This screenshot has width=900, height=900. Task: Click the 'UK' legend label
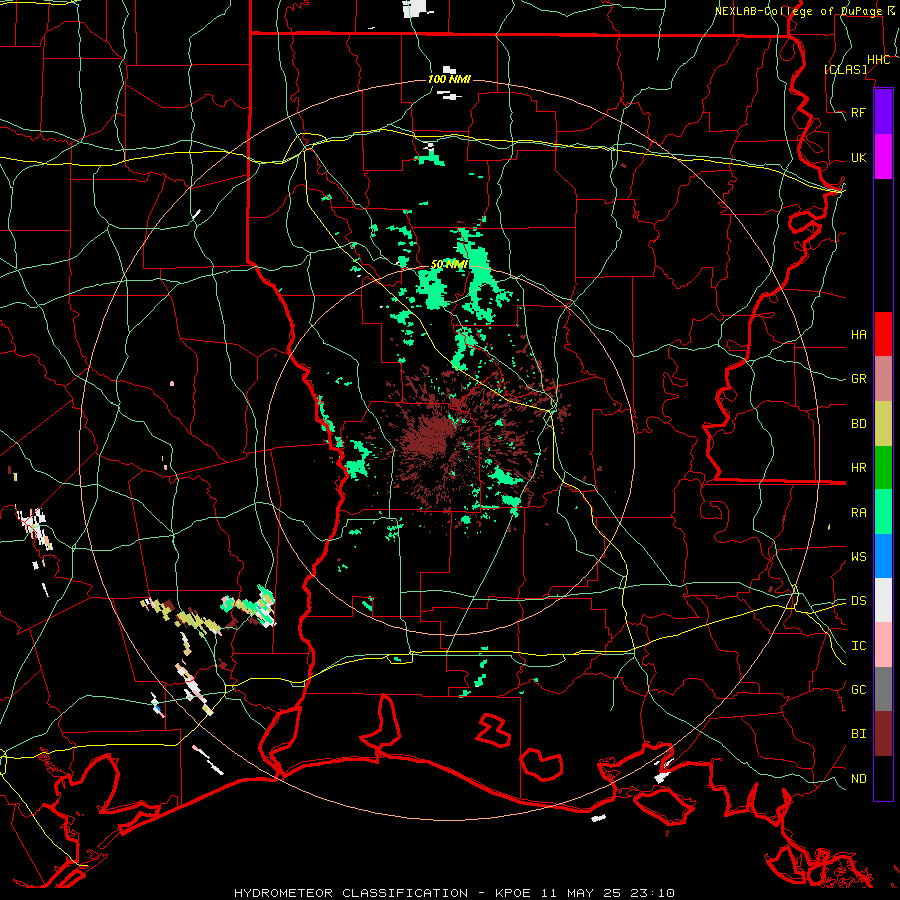click(x=858, y=157)
